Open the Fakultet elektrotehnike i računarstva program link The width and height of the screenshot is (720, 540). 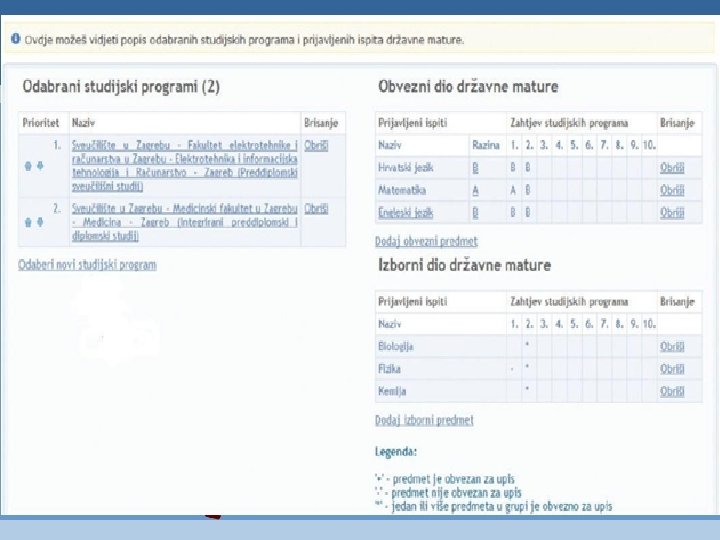point(185,166)
